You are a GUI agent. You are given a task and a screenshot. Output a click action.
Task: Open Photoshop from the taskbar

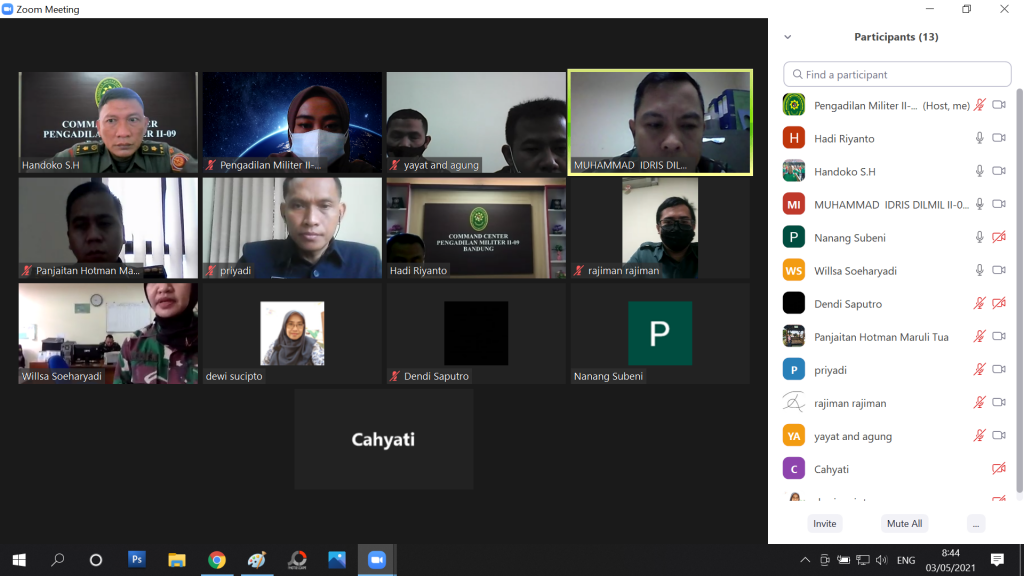(137, 560)
